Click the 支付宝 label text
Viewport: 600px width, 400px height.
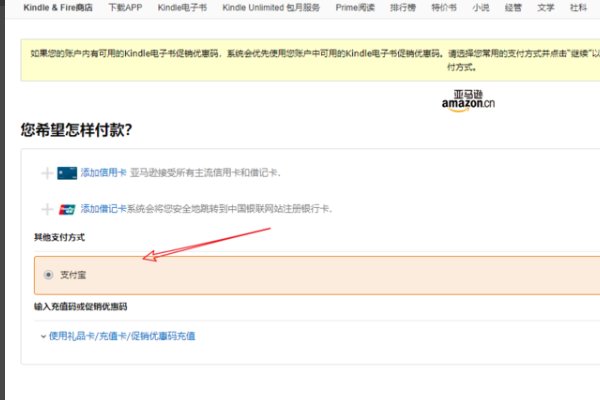[x=73, y=275]
